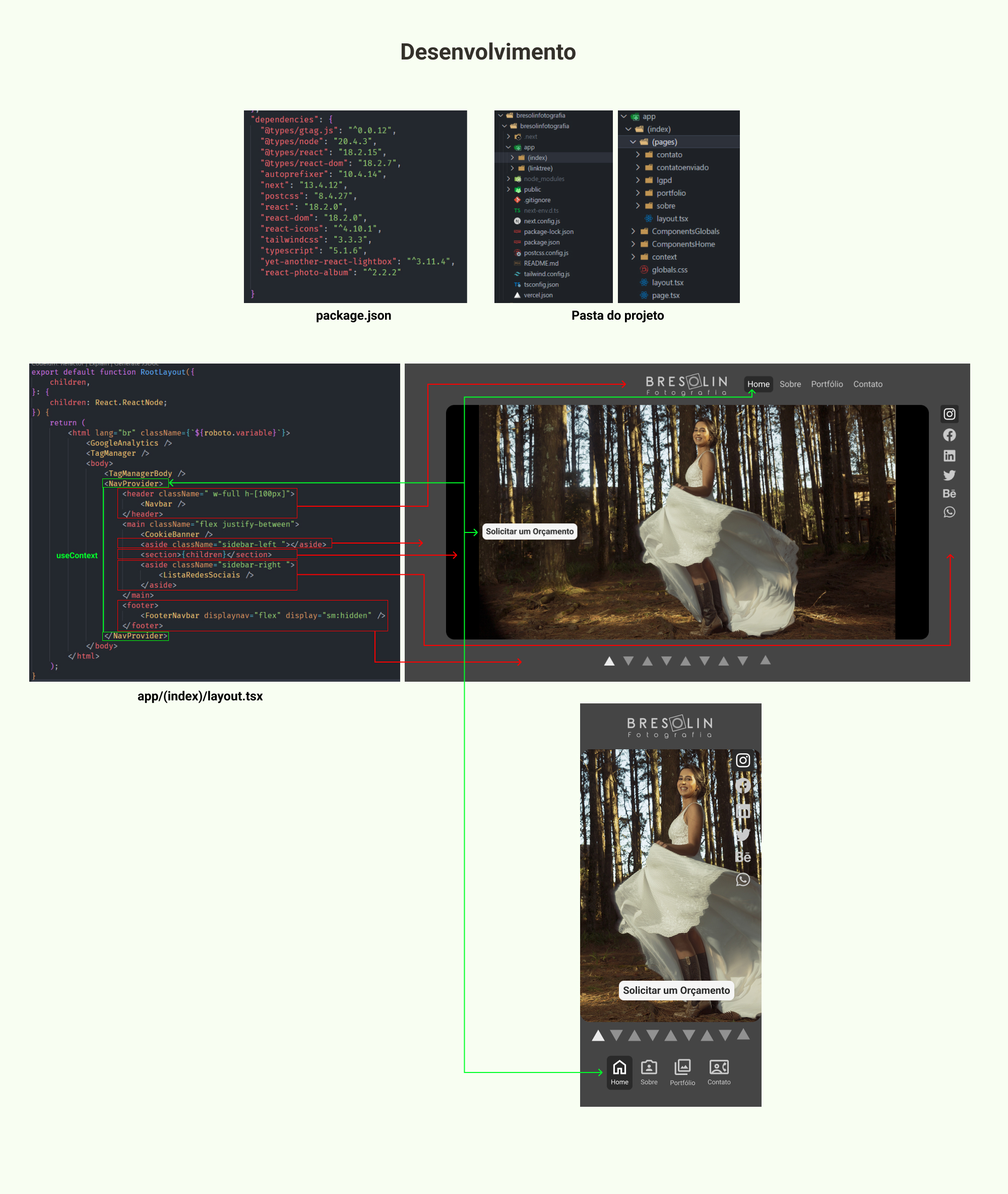
Task: Select first white triangle slide indicator on desktop
Action: [x=609, y=662]
